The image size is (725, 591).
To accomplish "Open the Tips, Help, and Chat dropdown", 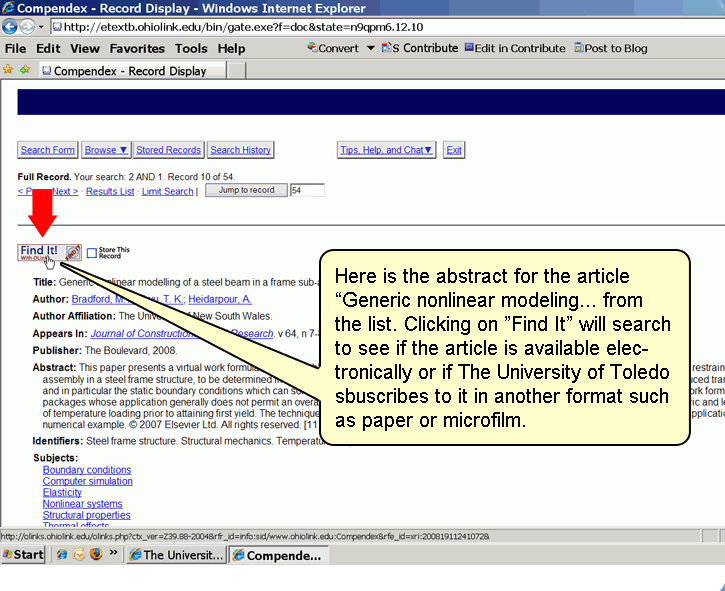I will coord(387,150).
